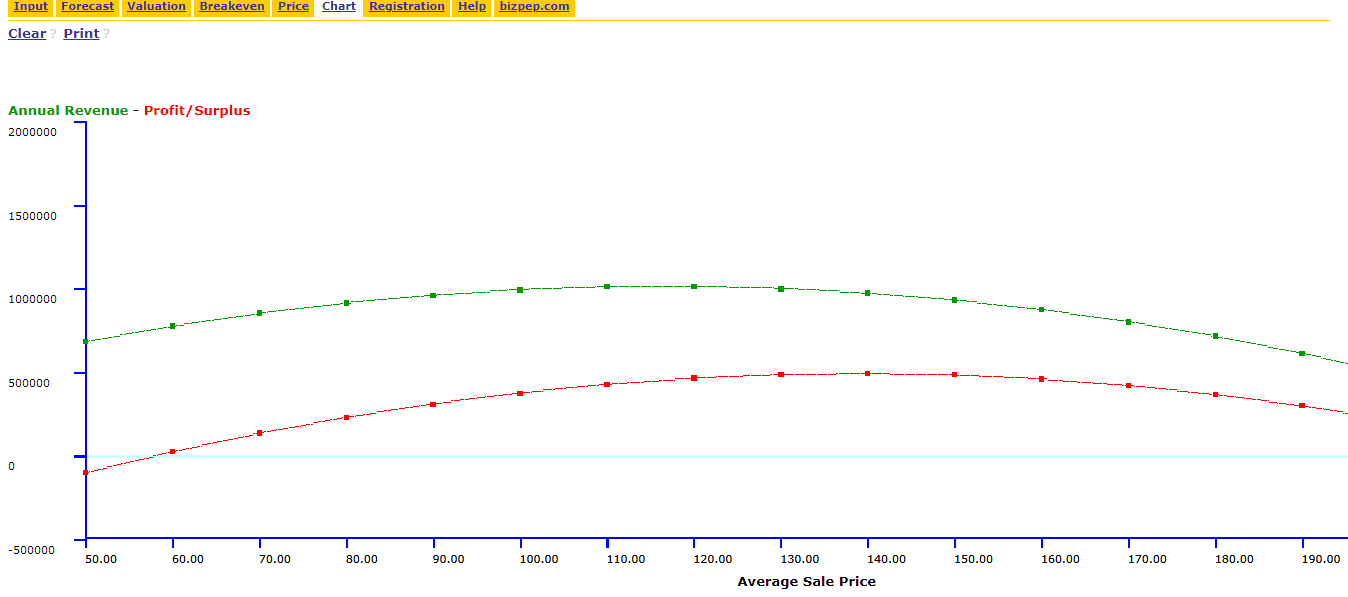Click the green revenue point at price 120.00
Image resolution: width=1348 pixels, height=597 pixels.
tap(694, 286)
